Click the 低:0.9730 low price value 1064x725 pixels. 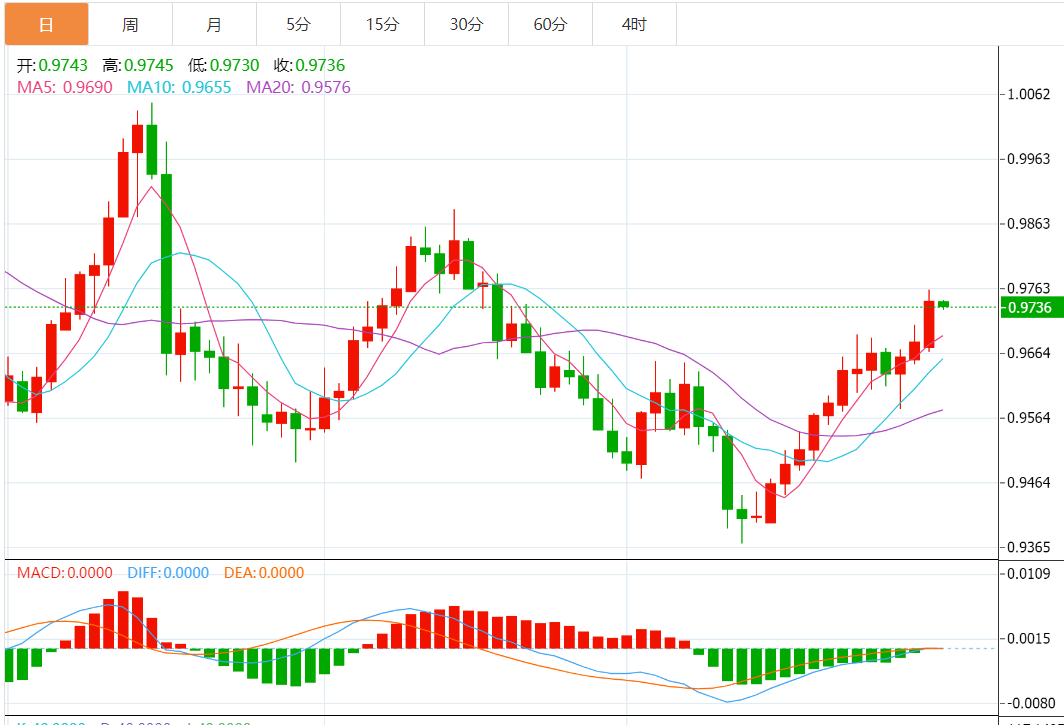click(223, 65)
